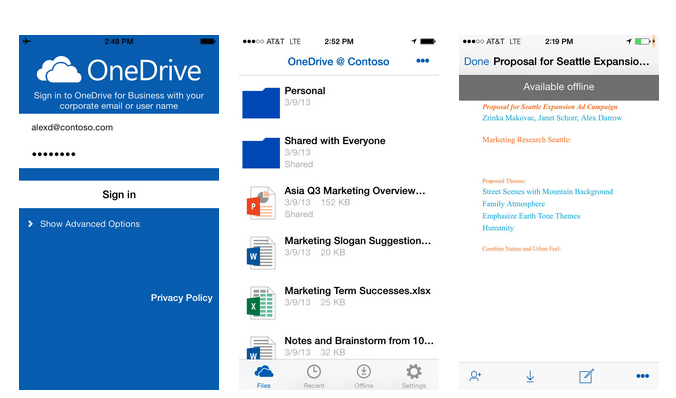Viewport: 676px width, 398px height.
Task: Switch to the Offline tab
Action: [x=364, y=376]
